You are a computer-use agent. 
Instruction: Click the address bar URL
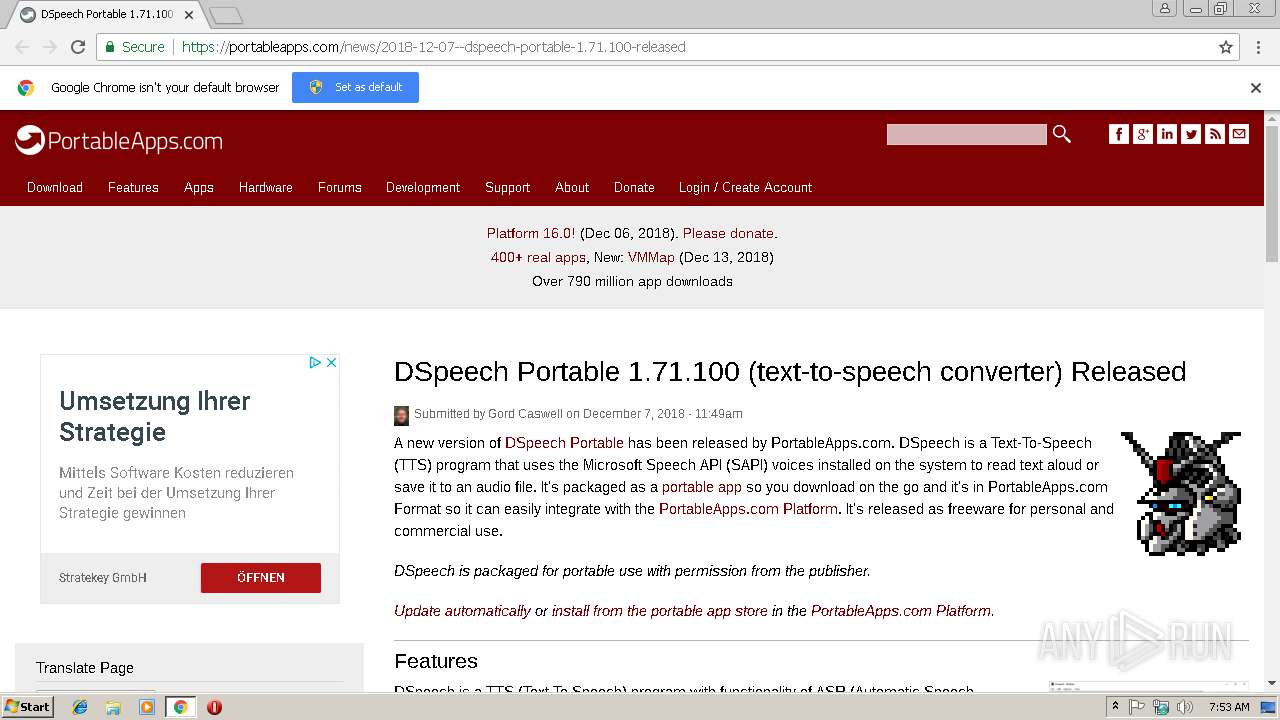[434, 47]
